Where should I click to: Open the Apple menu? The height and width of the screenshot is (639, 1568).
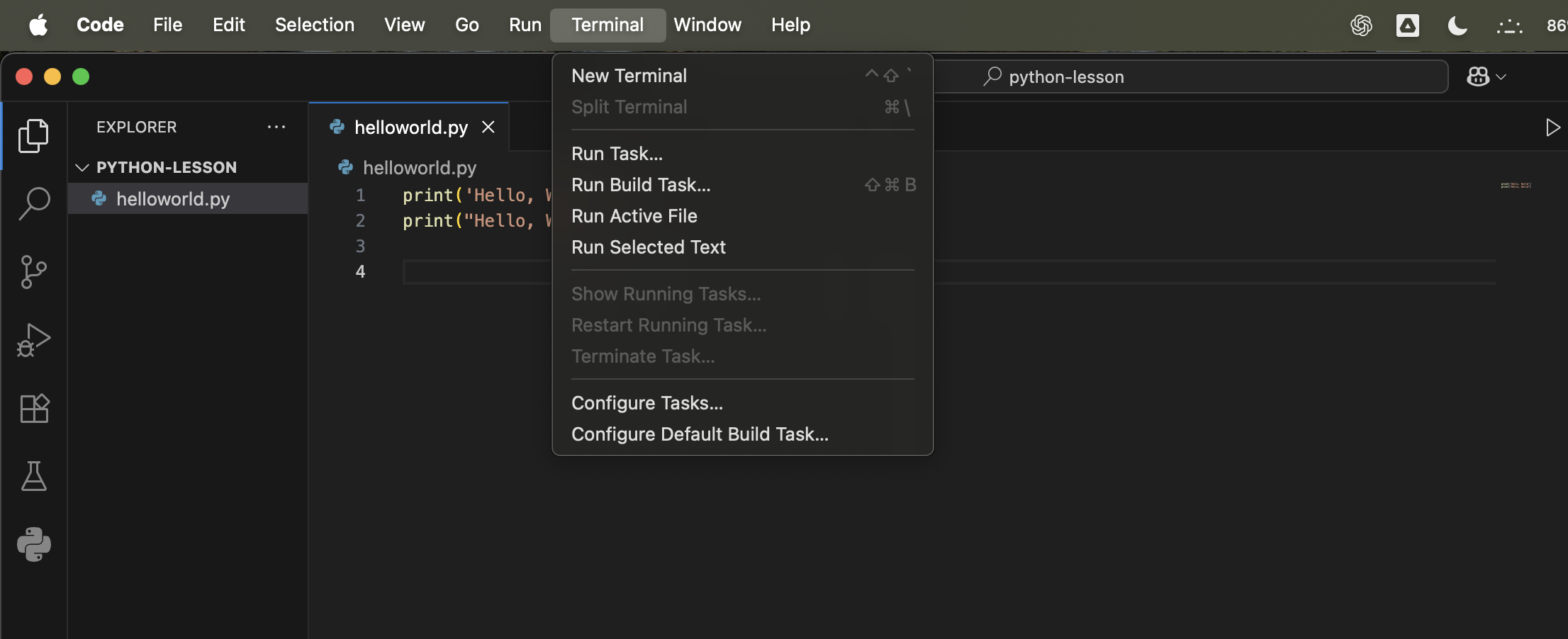(x=38, y=25)
